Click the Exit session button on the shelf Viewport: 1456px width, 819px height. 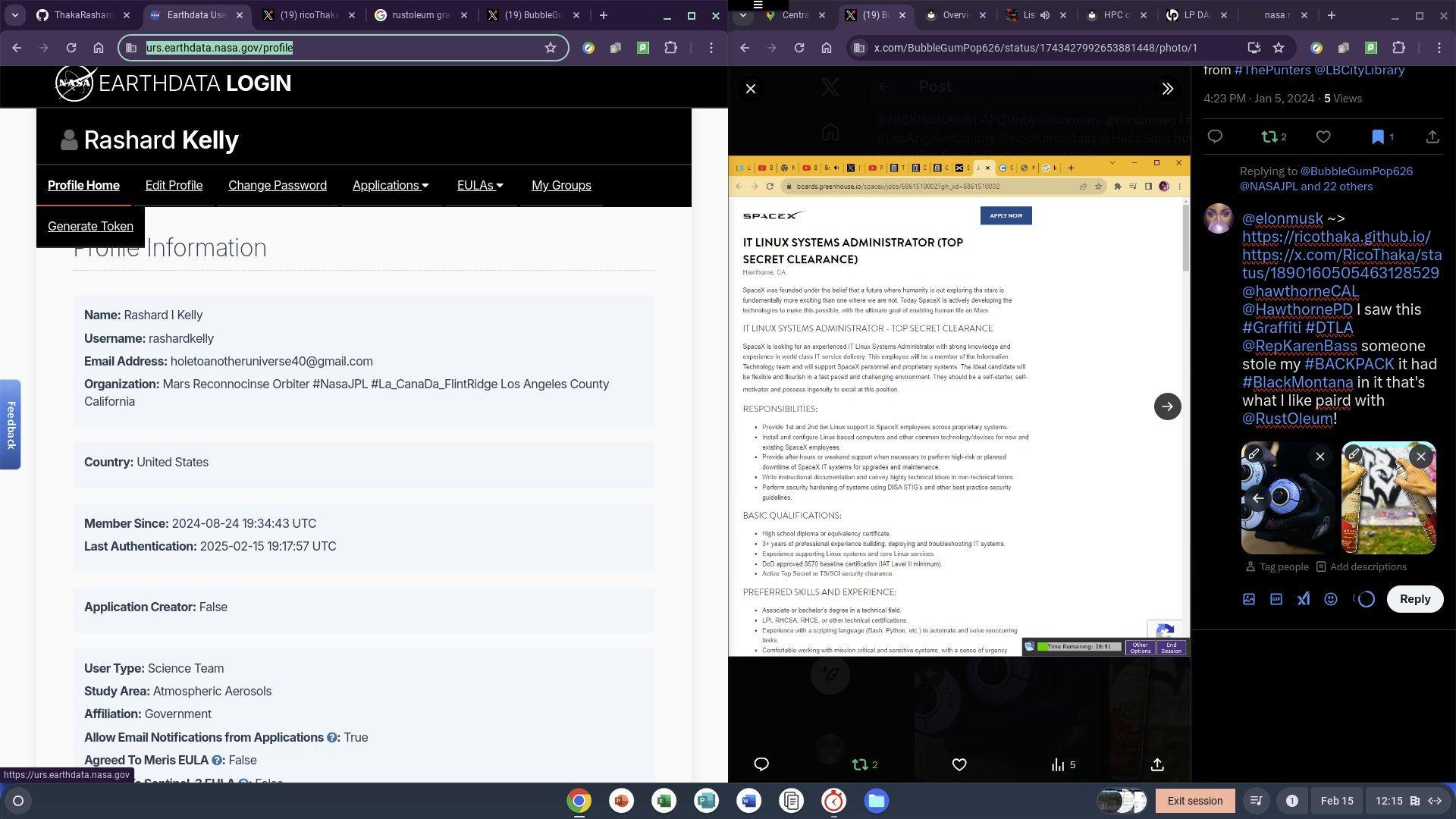tap(1194, 801)
